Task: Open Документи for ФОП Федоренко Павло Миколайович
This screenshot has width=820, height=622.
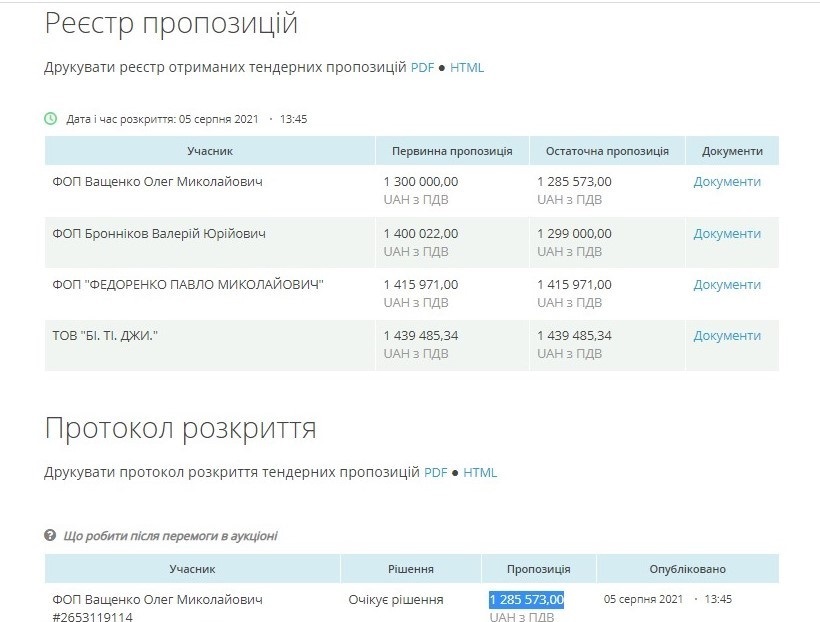Action: [x=727, y=285]
